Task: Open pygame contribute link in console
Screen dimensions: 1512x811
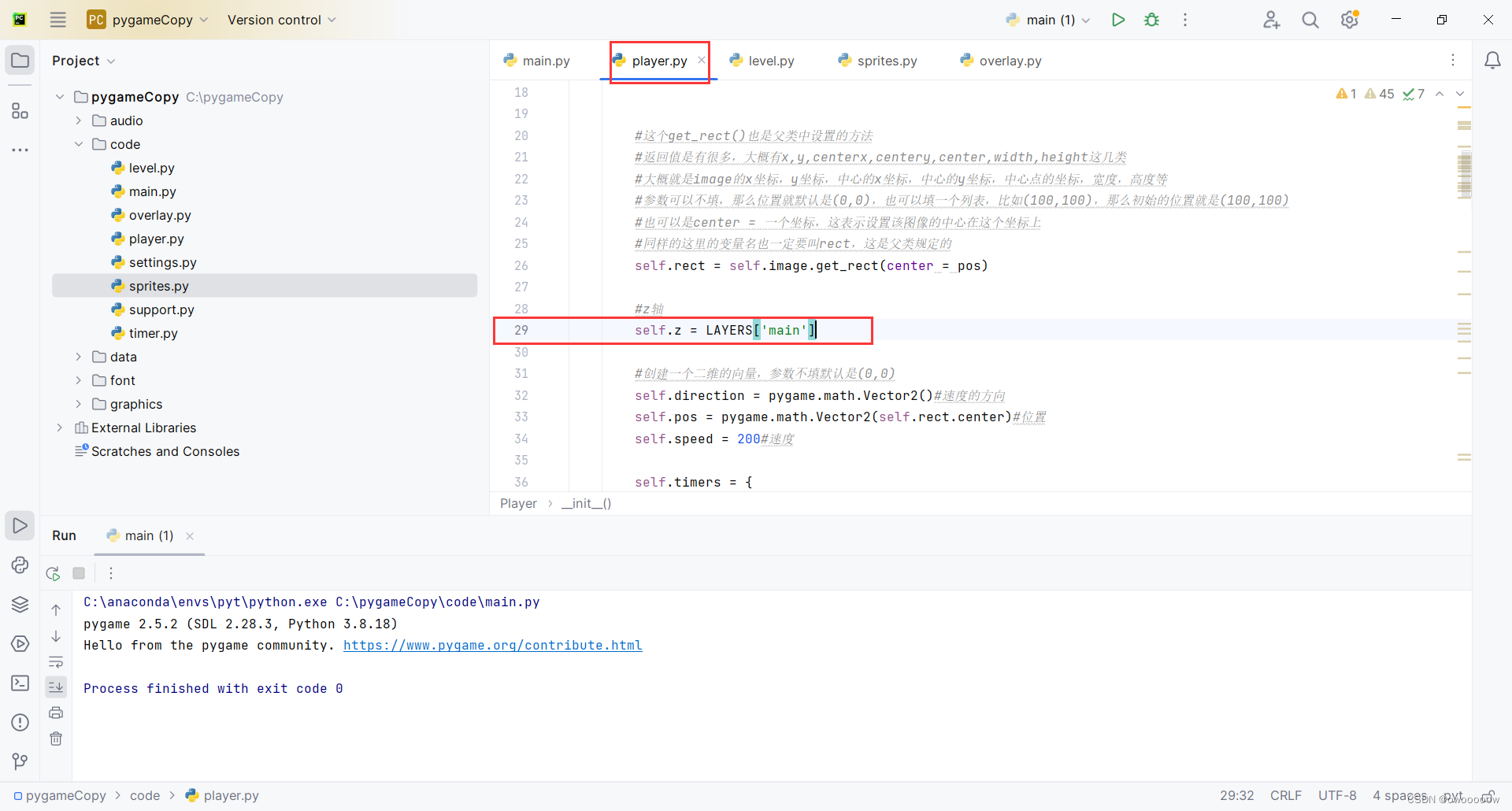Action: click(492, 645)
